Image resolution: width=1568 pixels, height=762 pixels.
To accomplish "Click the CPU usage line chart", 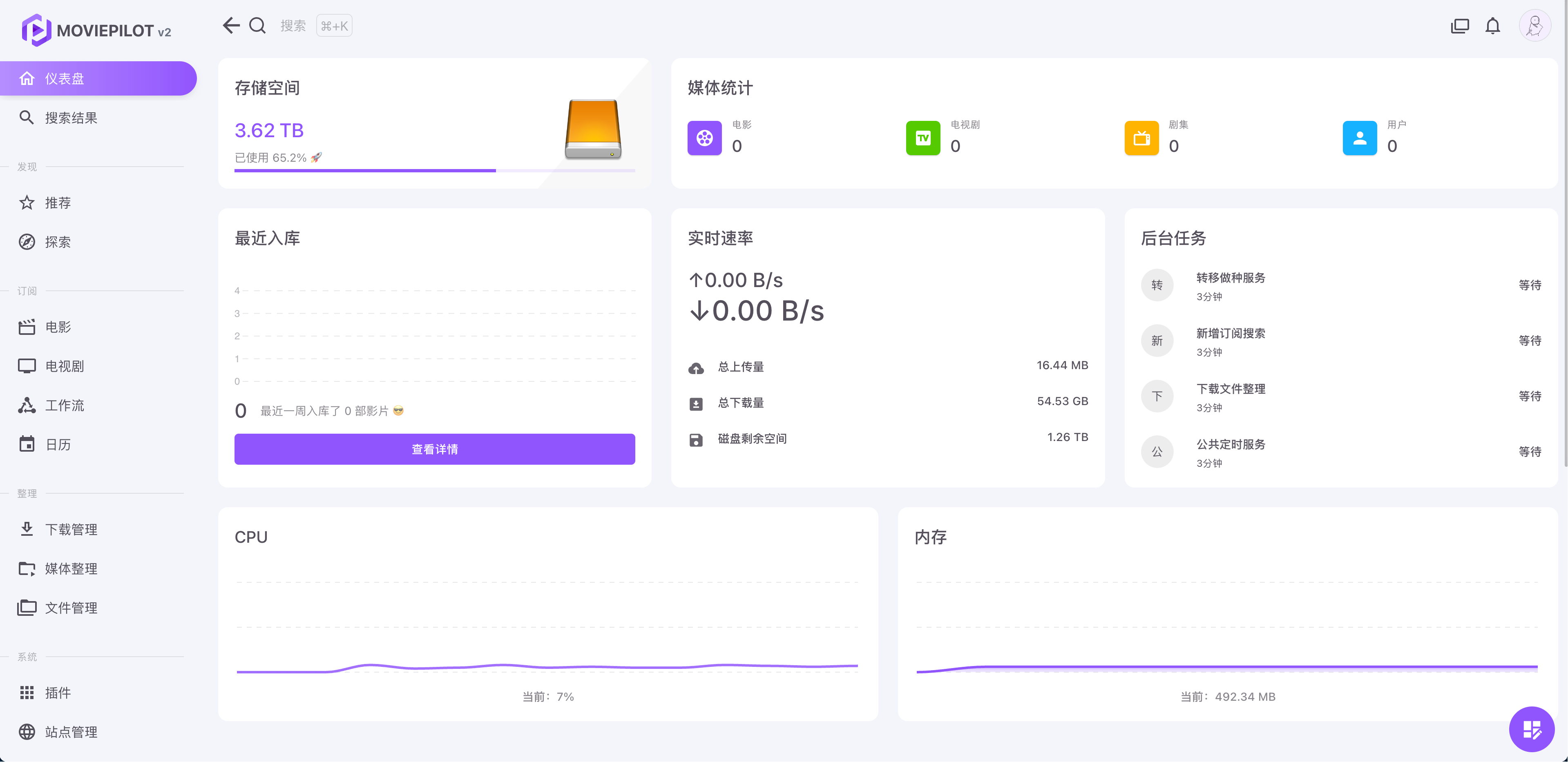I will (547, 627).
